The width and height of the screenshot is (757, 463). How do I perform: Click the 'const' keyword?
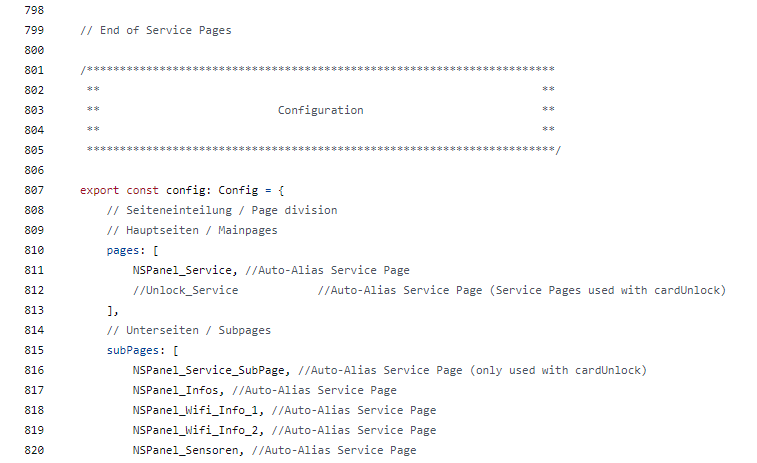tap(142, 190)
